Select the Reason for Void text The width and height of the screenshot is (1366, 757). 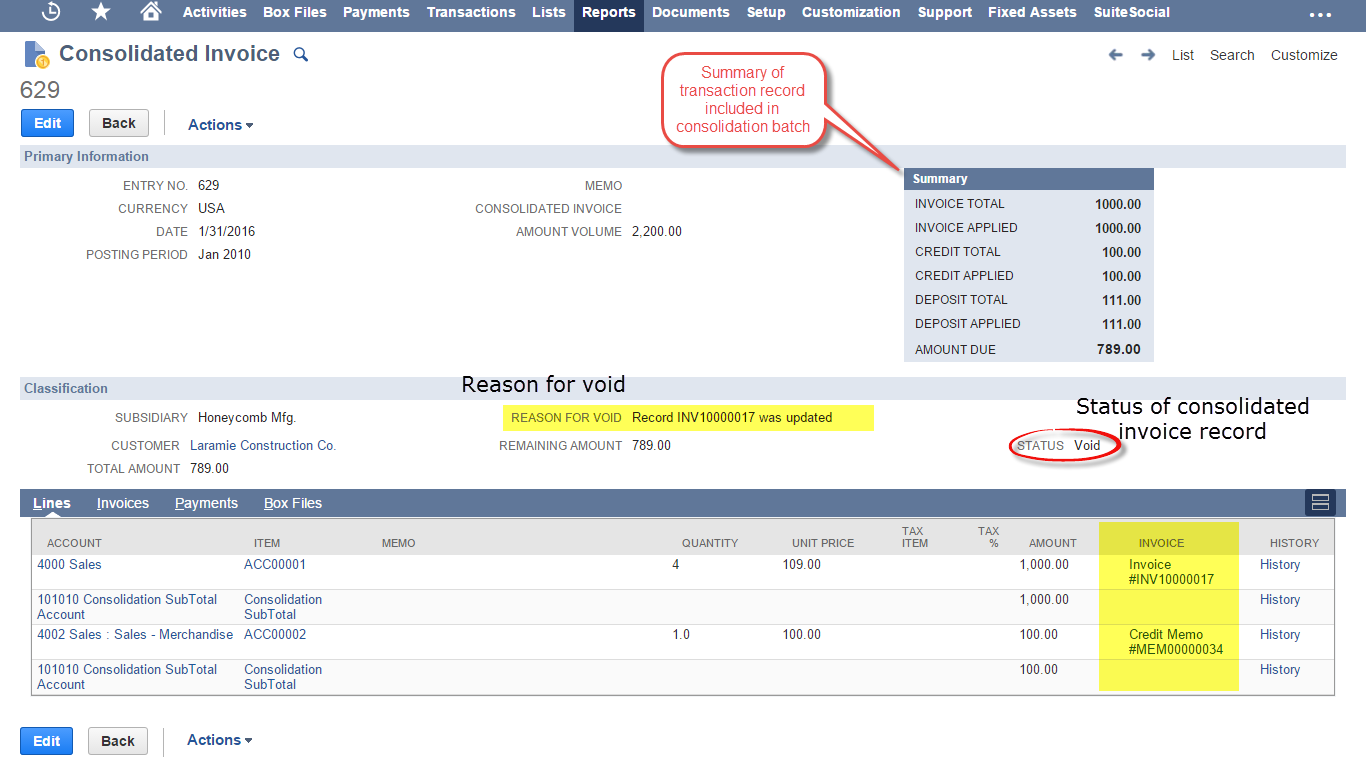point(732,418)
